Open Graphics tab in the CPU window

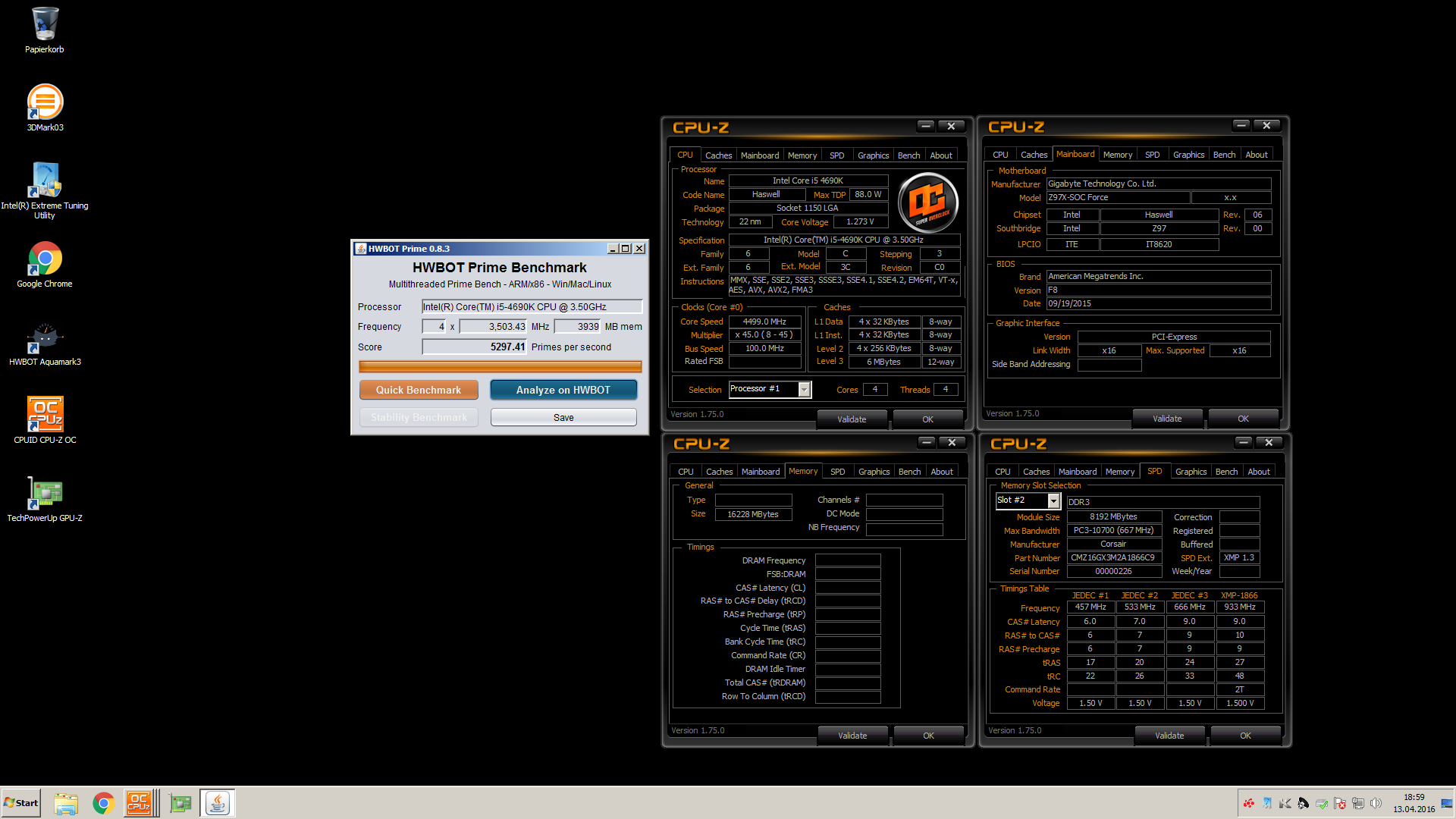(873, 155)
